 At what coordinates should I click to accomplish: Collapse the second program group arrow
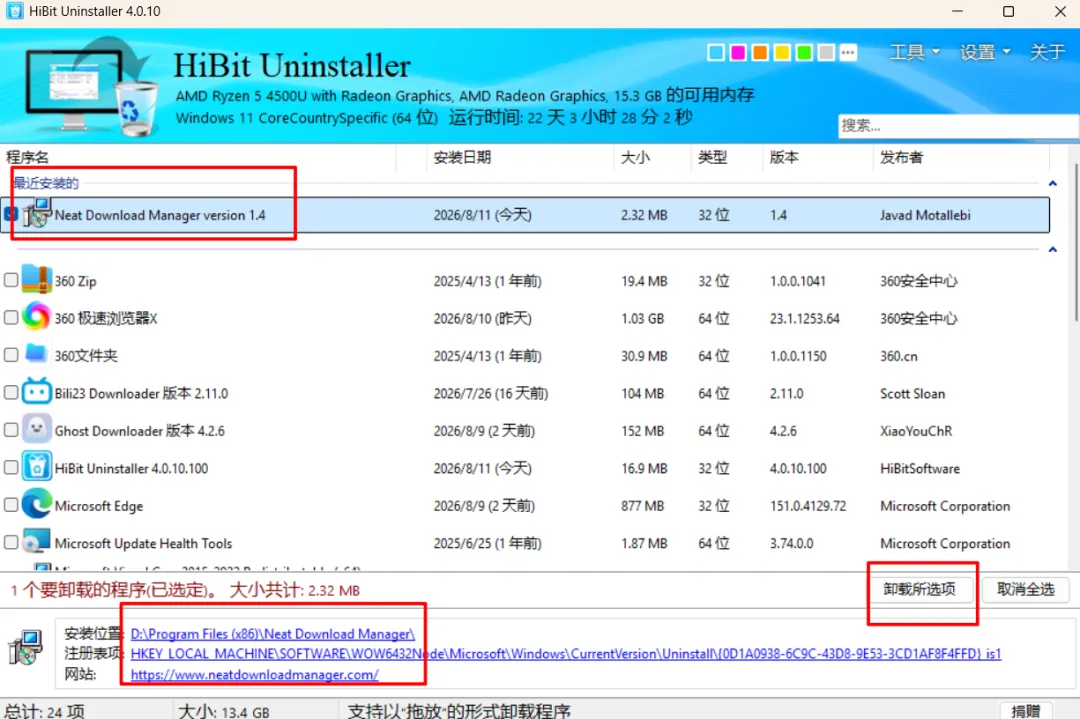(x=1052, y=249)
